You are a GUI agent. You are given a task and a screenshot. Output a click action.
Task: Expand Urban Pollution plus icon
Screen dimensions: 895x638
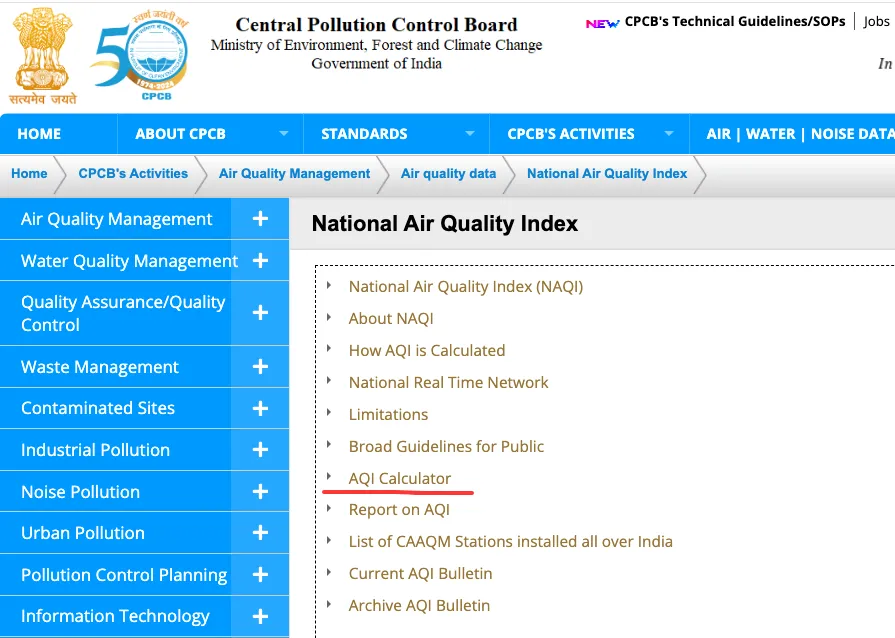pos(260,532)
